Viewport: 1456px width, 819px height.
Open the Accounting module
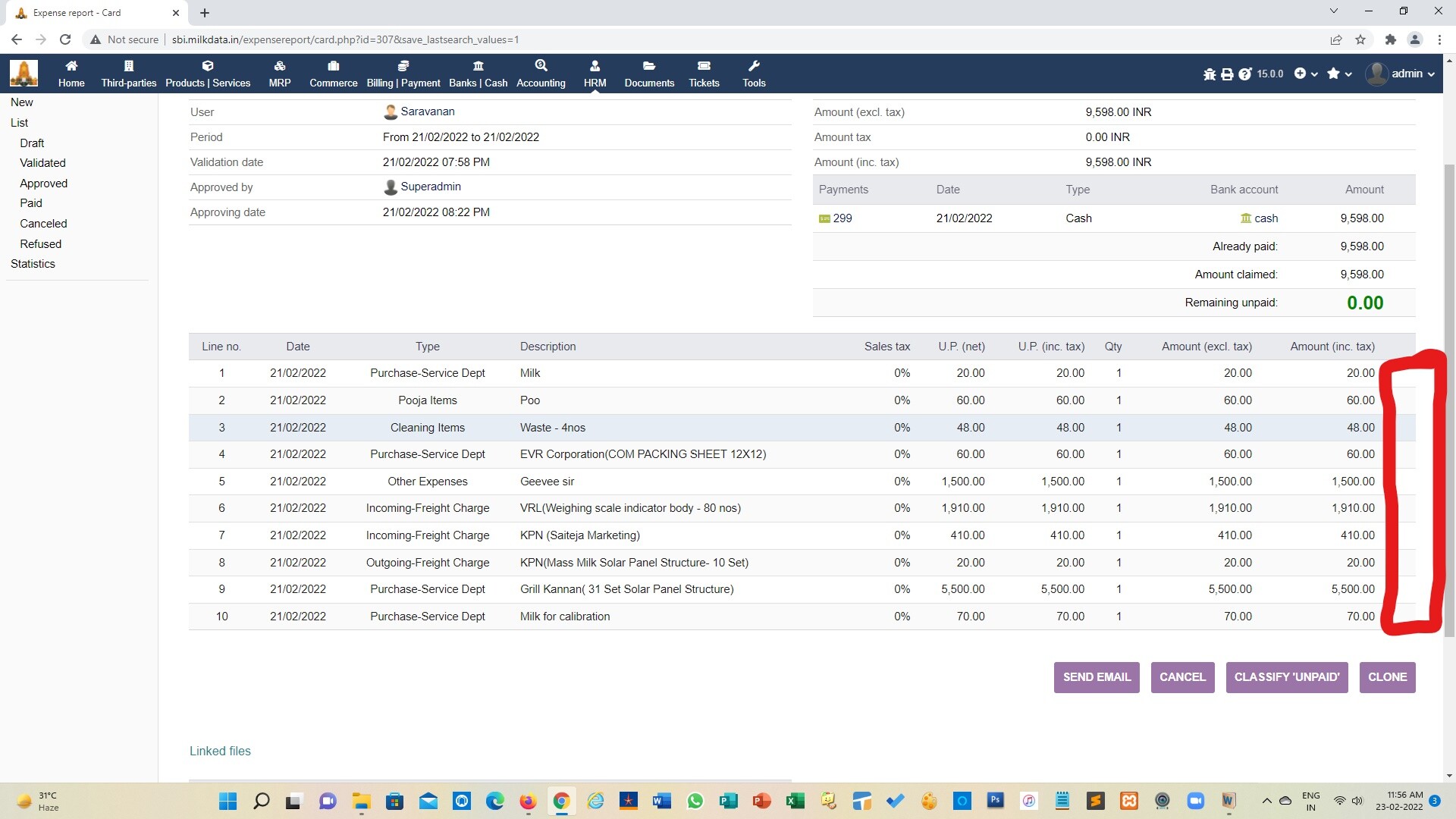pyautogui.click(x=541, y=74)
